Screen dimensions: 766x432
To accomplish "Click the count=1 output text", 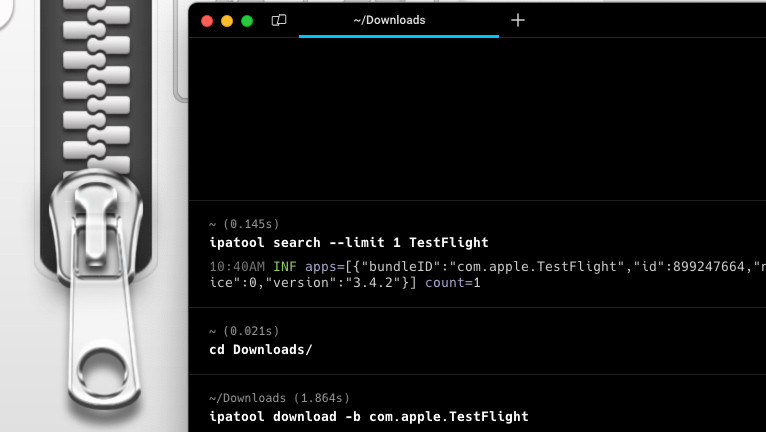I will (x=453, y=282).
